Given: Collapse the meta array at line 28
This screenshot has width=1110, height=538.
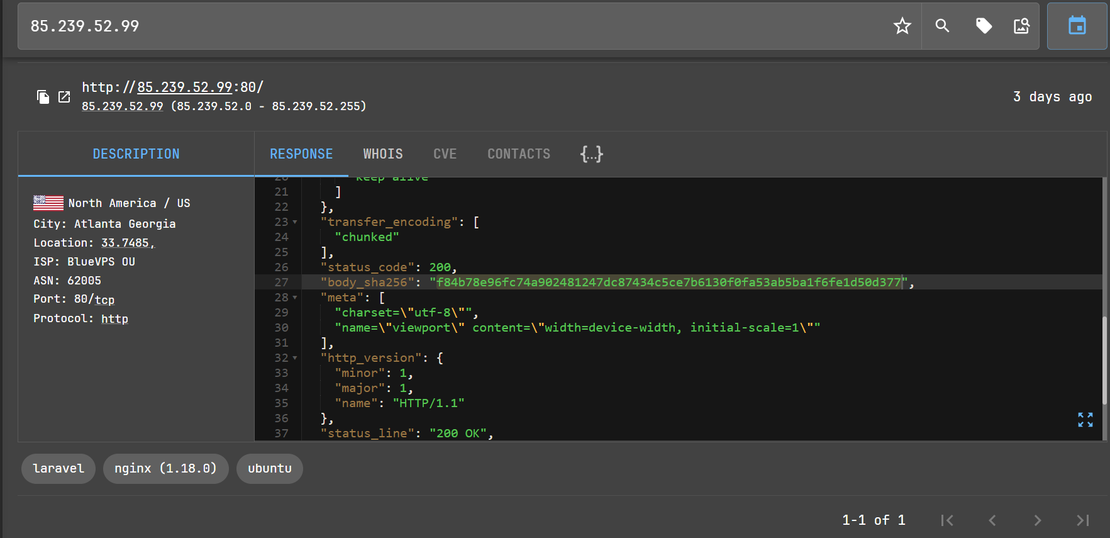Looking at the screenshot, I should (x=295, y=298).
